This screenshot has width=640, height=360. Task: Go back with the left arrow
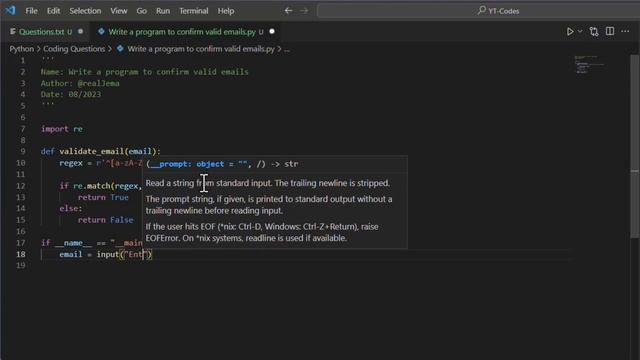[x=288, y=11]
